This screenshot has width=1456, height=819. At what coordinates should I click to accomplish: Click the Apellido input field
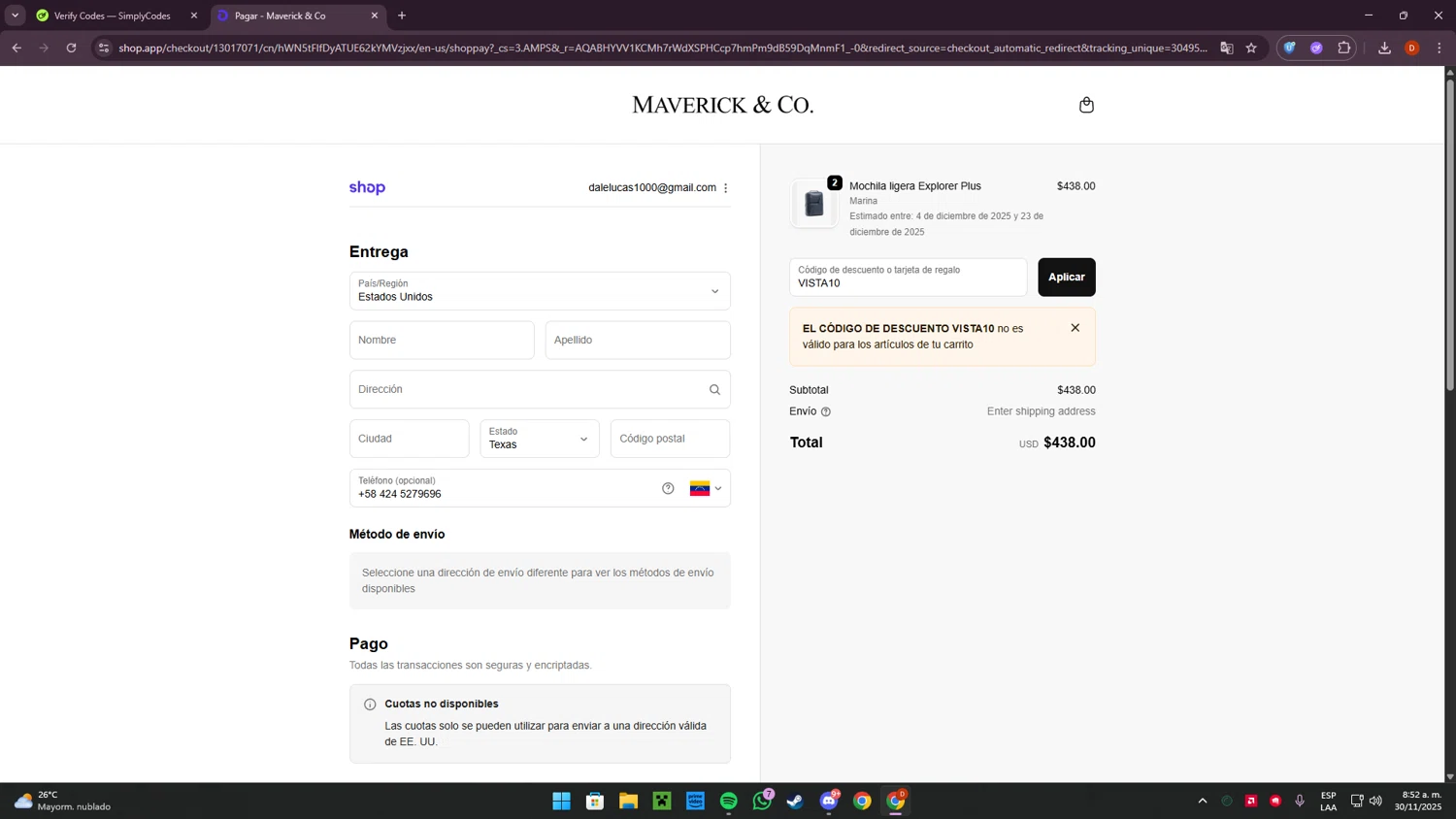coord(638,341)
